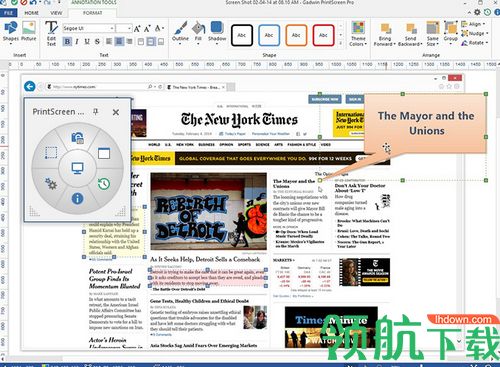Increase font size with grow-font icon
Screen dimensions: 500x367
click(137, 29)
